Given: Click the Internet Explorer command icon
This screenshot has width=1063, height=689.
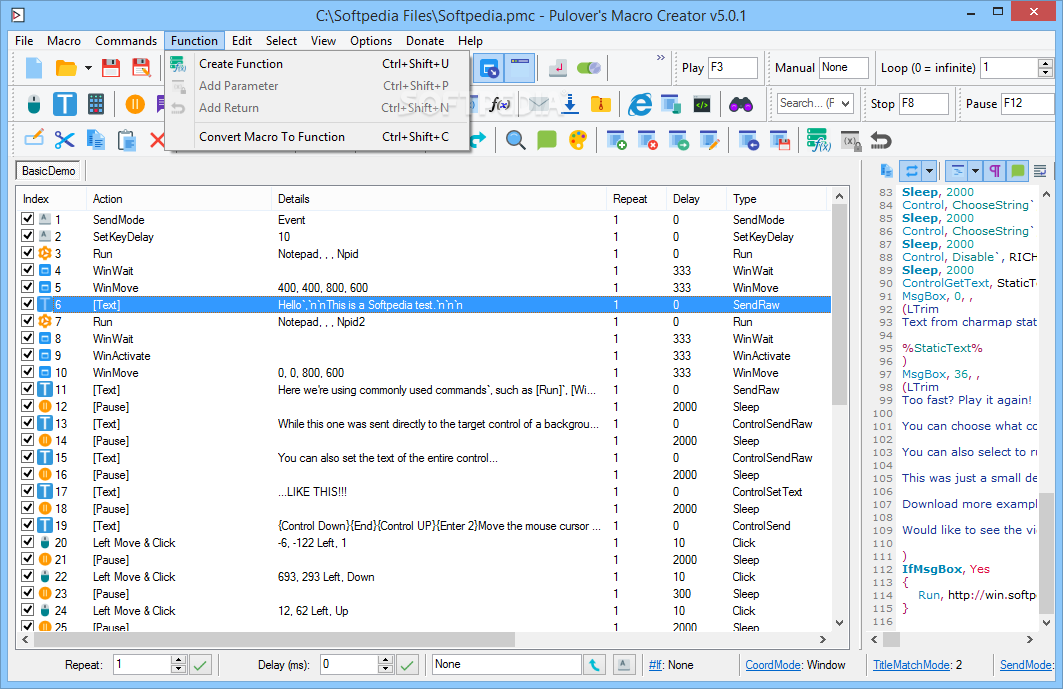Looking at the screenshot, I should coord(639,104).
